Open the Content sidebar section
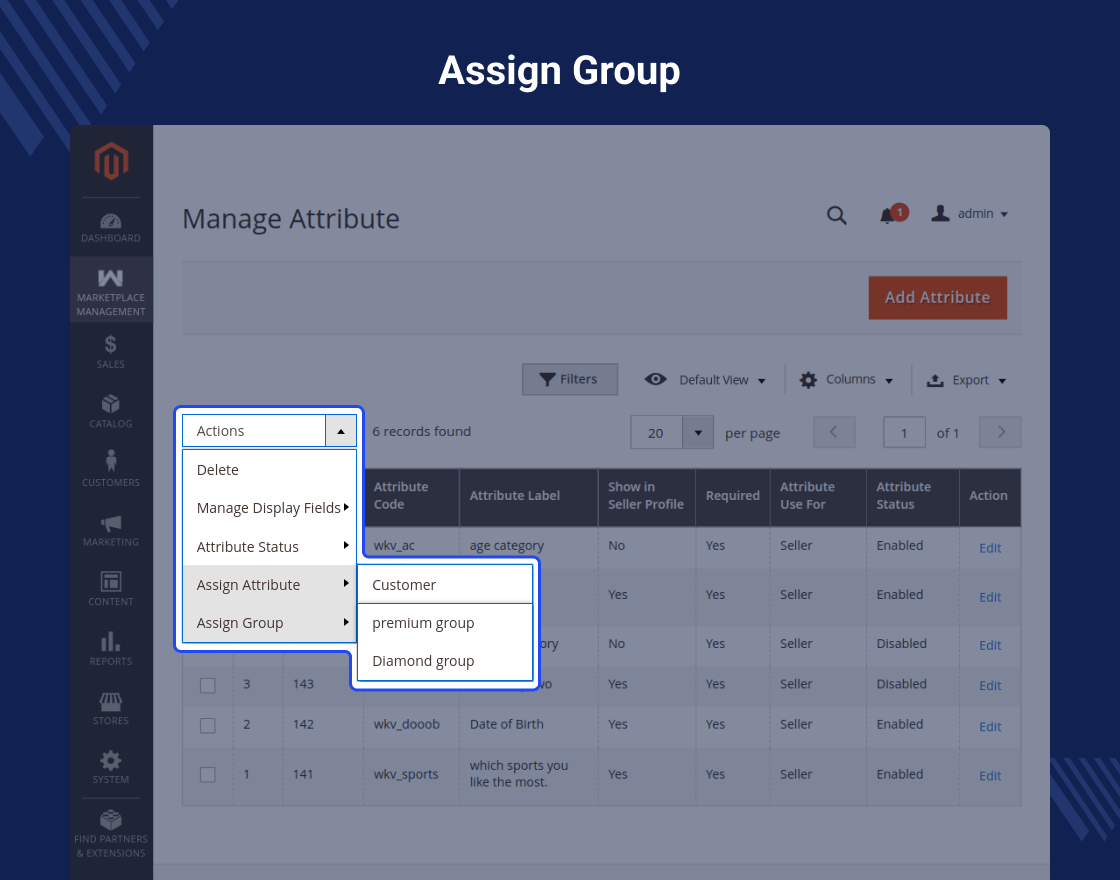 click(x=111, y=589)
